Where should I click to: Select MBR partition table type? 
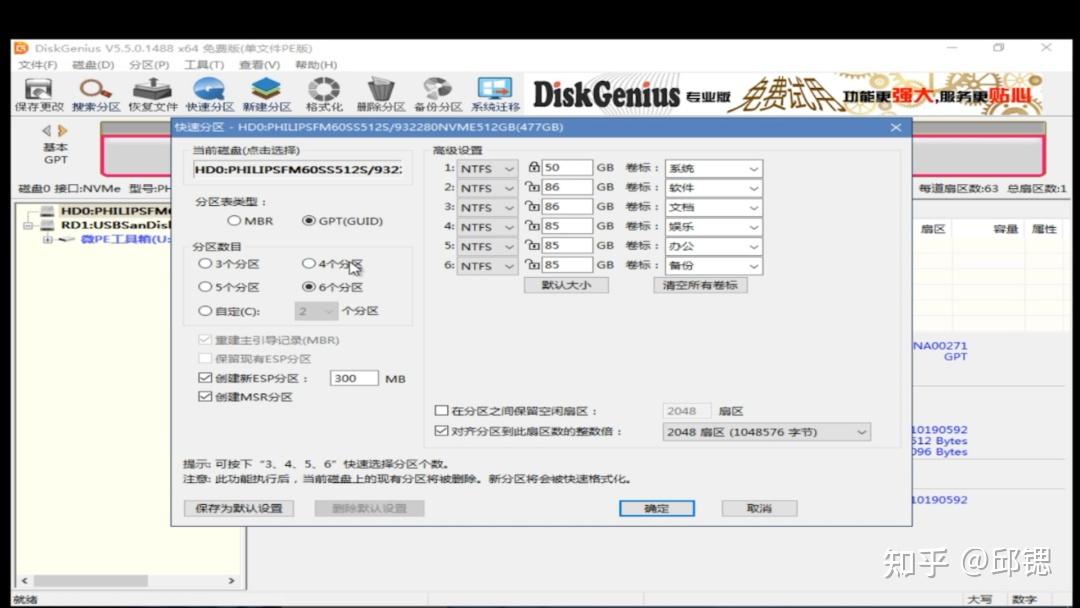pos(250,221)
